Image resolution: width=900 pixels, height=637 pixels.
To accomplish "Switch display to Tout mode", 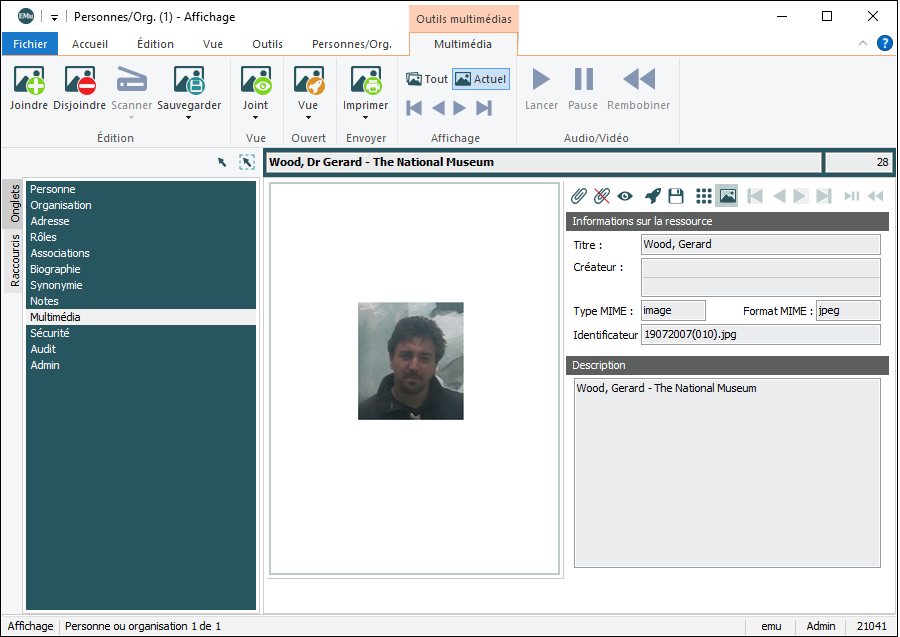I will pyautogui.click(x=427, y=79).
